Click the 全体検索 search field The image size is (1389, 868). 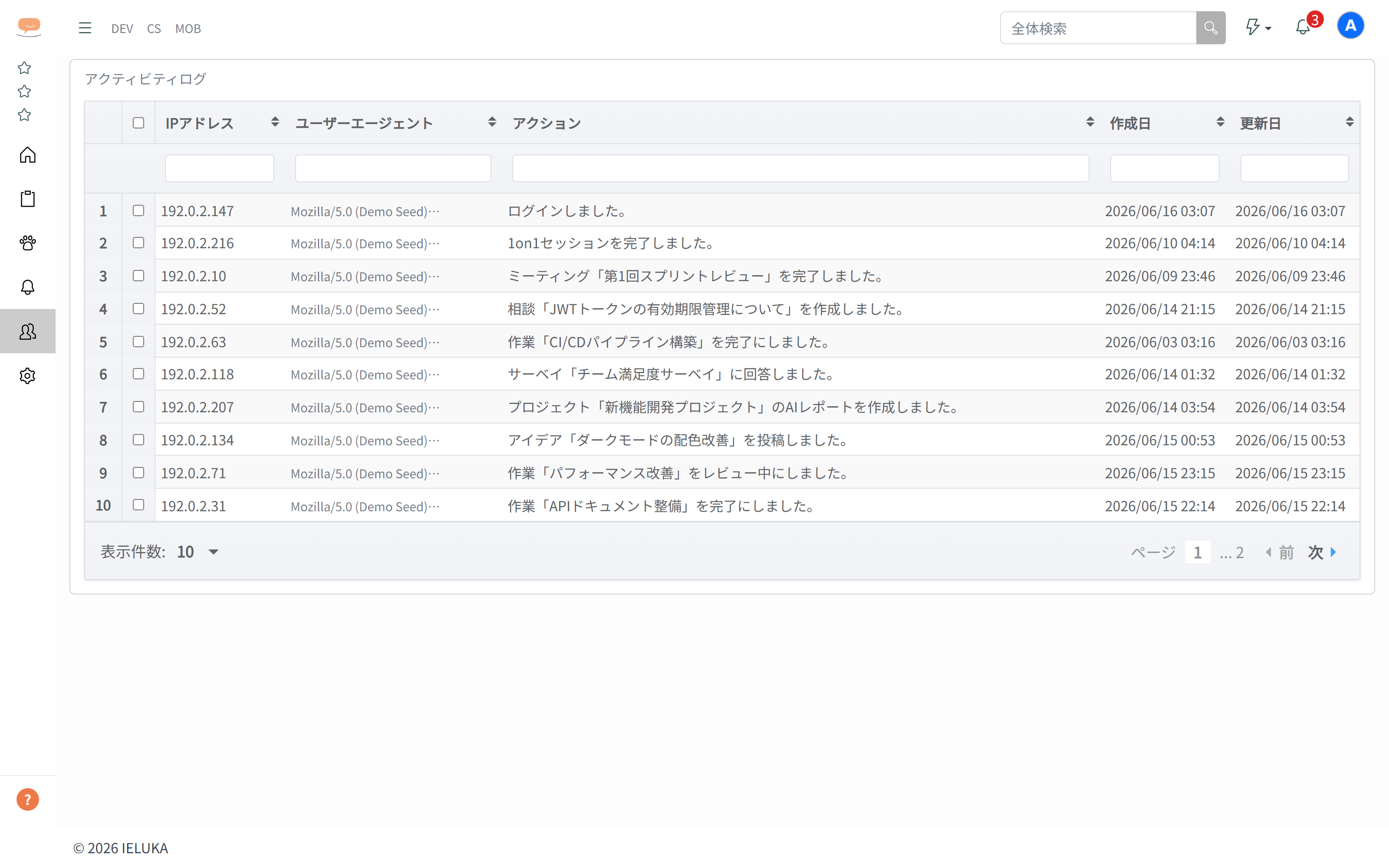point(1099,27)
